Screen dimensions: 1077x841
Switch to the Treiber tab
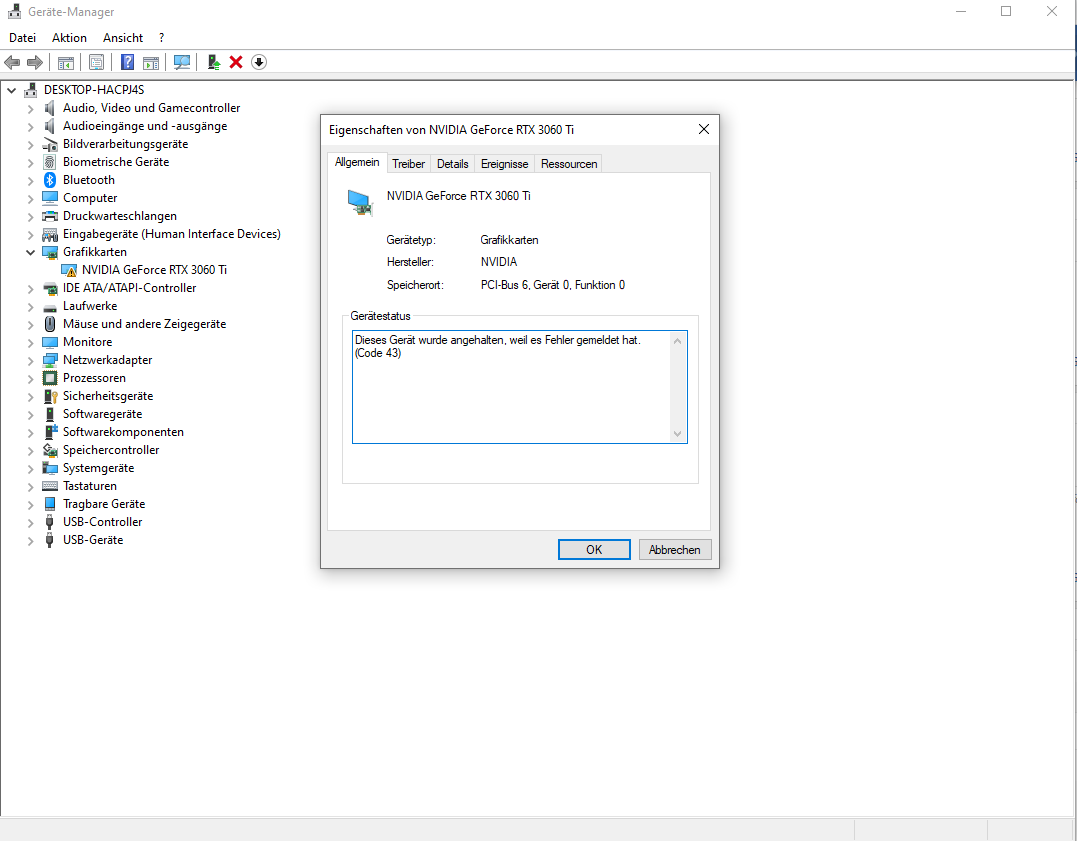click(x=408, y=163)
